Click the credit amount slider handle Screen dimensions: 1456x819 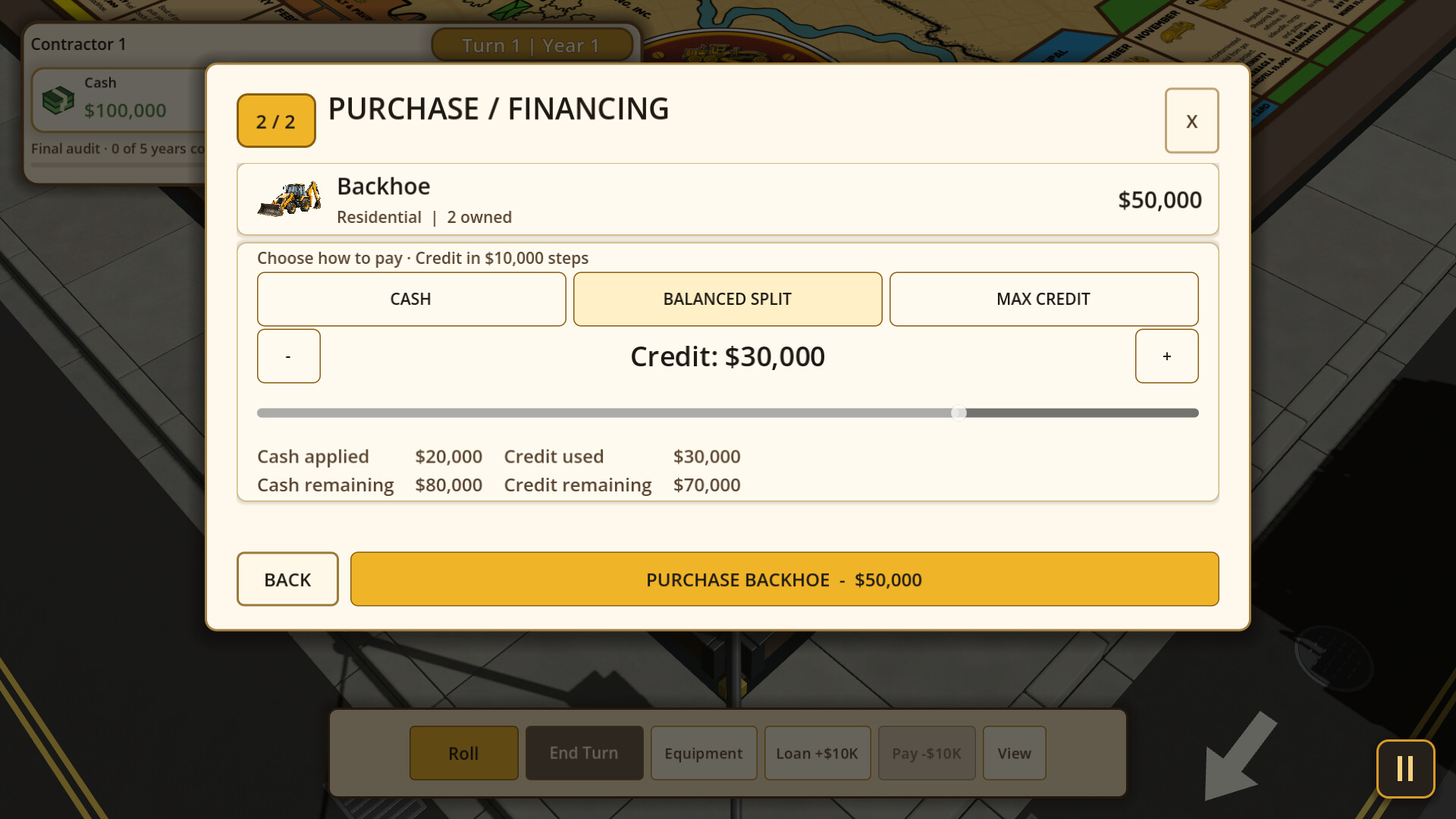point(959,413)
